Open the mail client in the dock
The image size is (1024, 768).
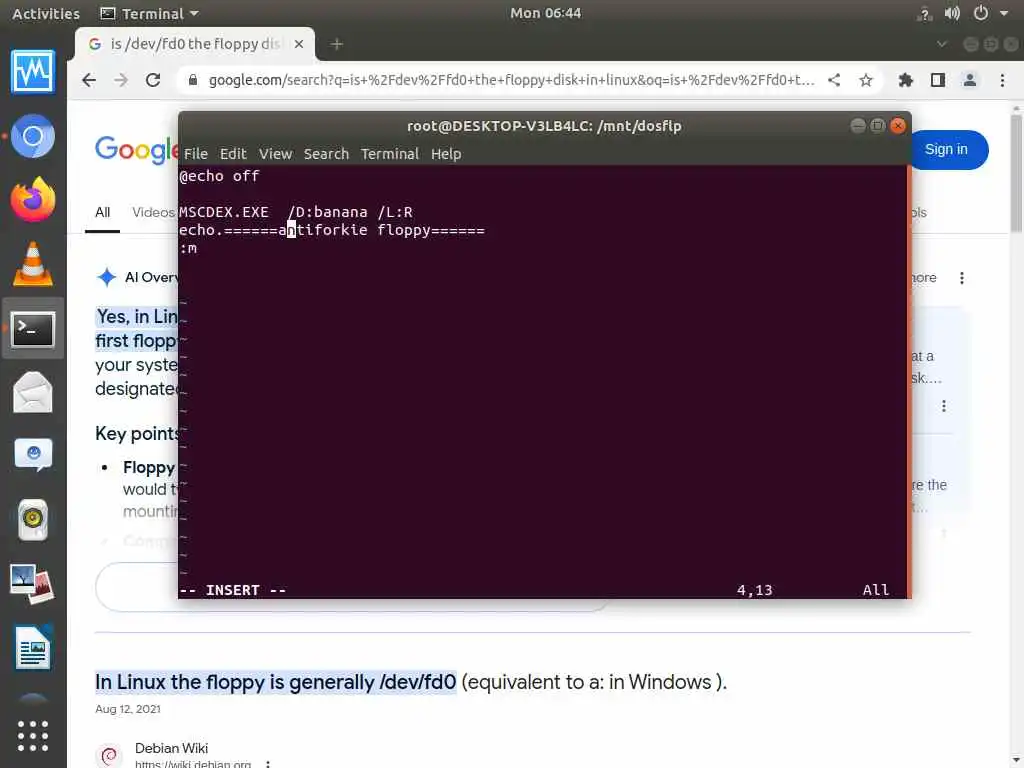[x=33, y=392]
